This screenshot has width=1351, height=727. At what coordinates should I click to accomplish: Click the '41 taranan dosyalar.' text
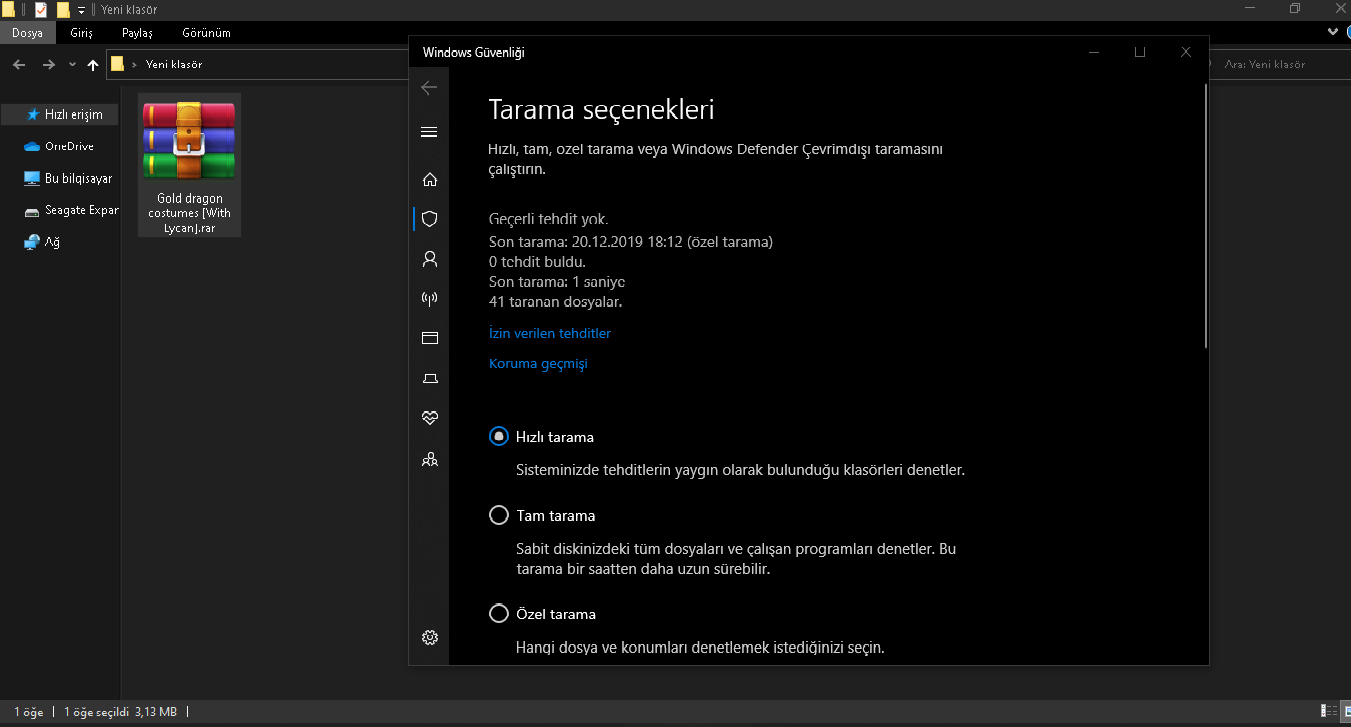point(555,301)
